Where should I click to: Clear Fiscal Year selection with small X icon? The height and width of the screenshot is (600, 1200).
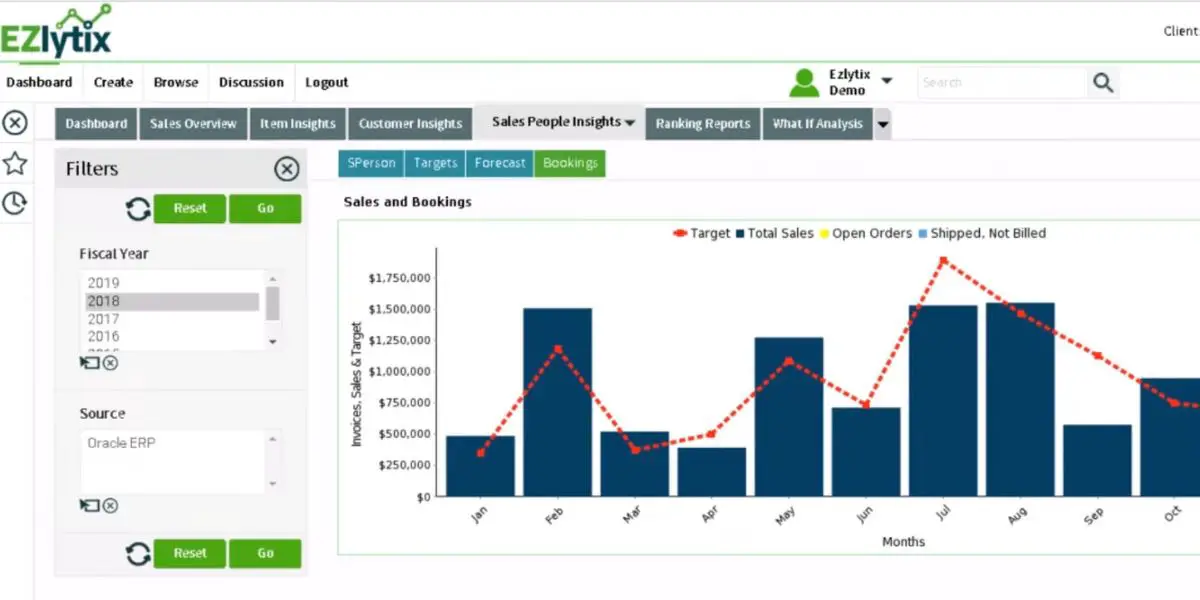pyautogui.click(x=110, y=362)
